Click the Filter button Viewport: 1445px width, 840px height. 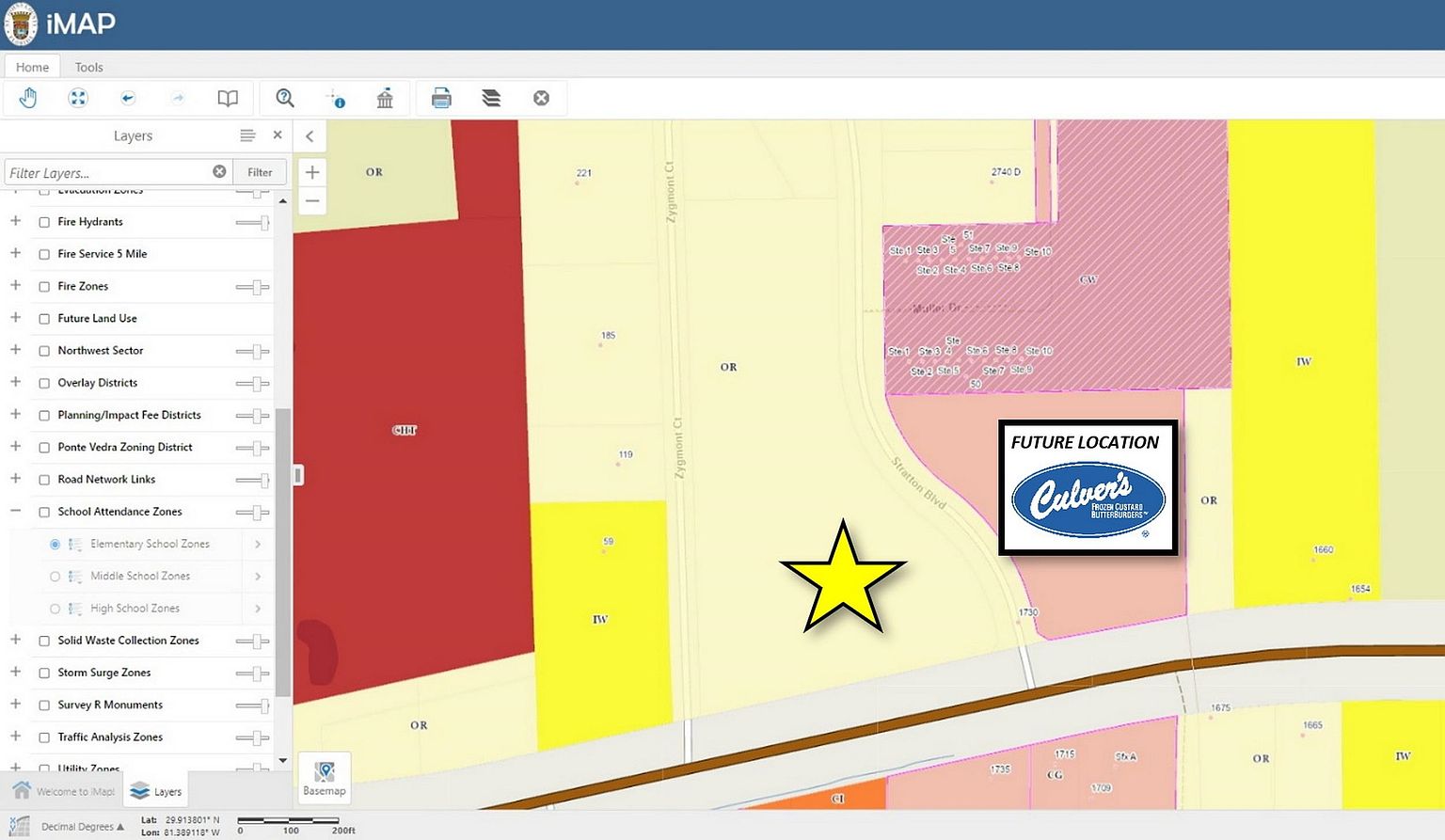[x=260, y=172]
